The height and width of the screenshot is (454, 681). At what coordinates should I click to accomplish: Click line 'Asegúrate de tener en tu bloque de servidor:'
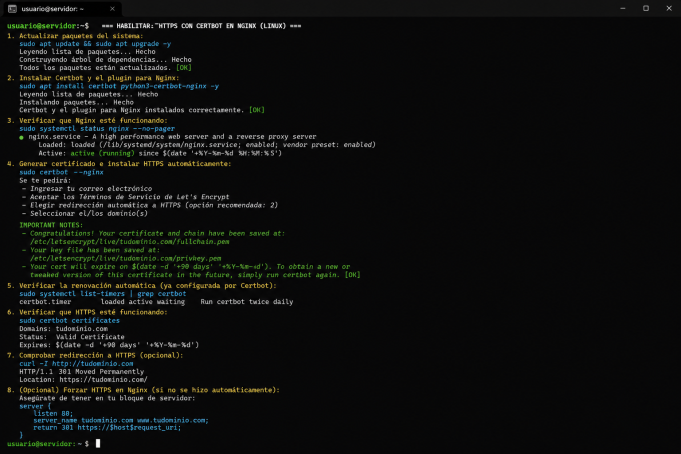[x=107, y=398]
